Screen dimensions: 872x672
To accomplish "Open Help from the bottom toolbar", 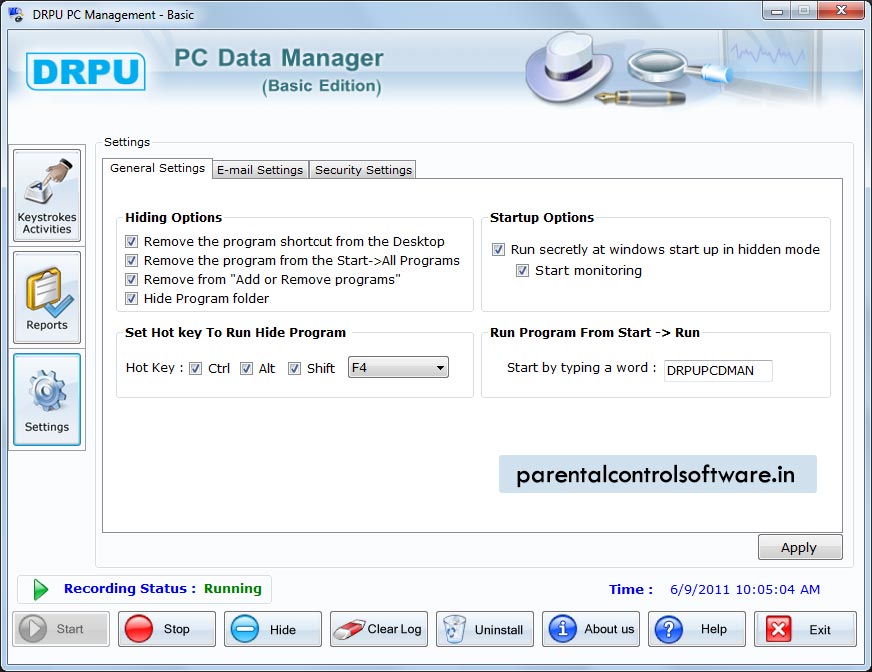I will [x=697, y=629].
